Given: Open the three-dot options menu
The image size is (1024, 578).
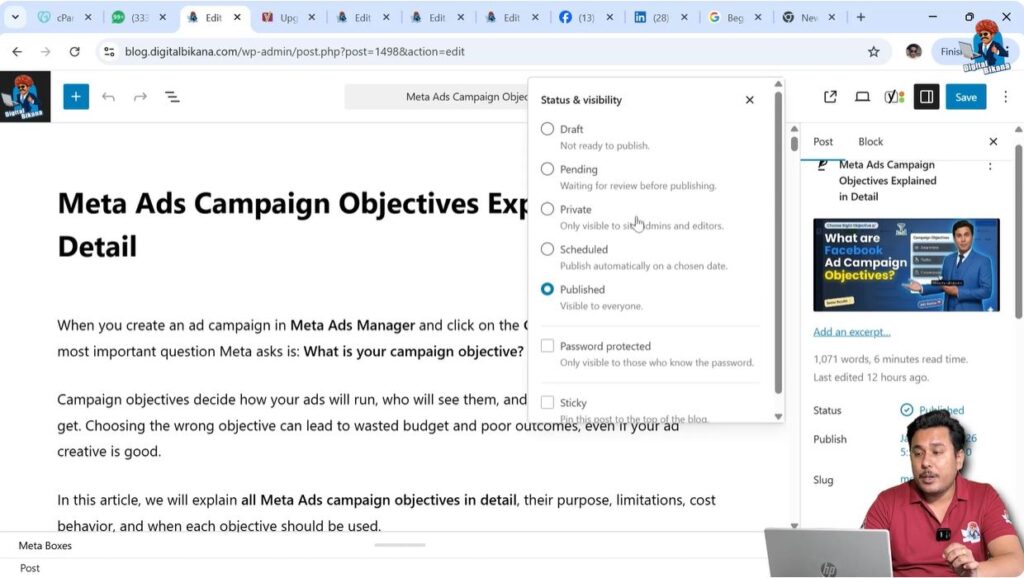Looking at the screenshot, I should click(1005, 96).
